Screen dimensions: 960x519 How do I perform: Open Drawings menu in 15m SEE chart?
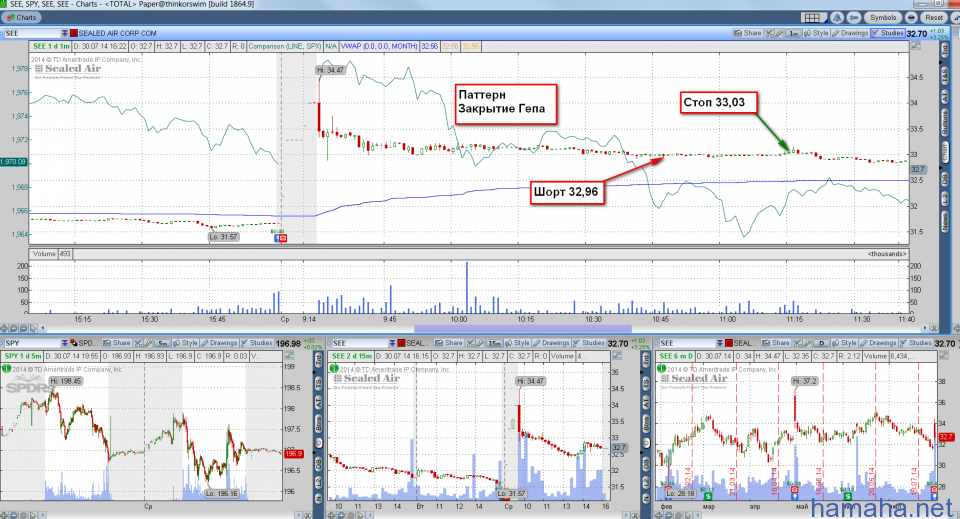(551, 343)
